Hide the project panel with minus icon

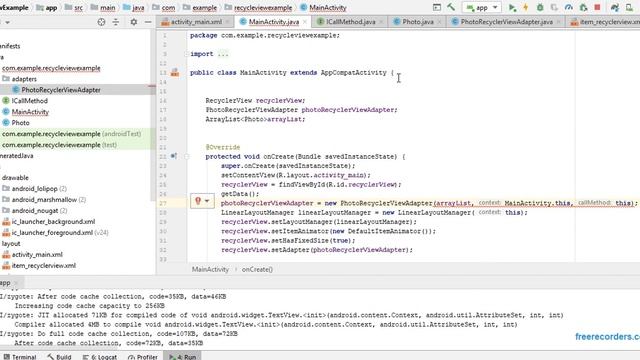click(x=148, y=22)
